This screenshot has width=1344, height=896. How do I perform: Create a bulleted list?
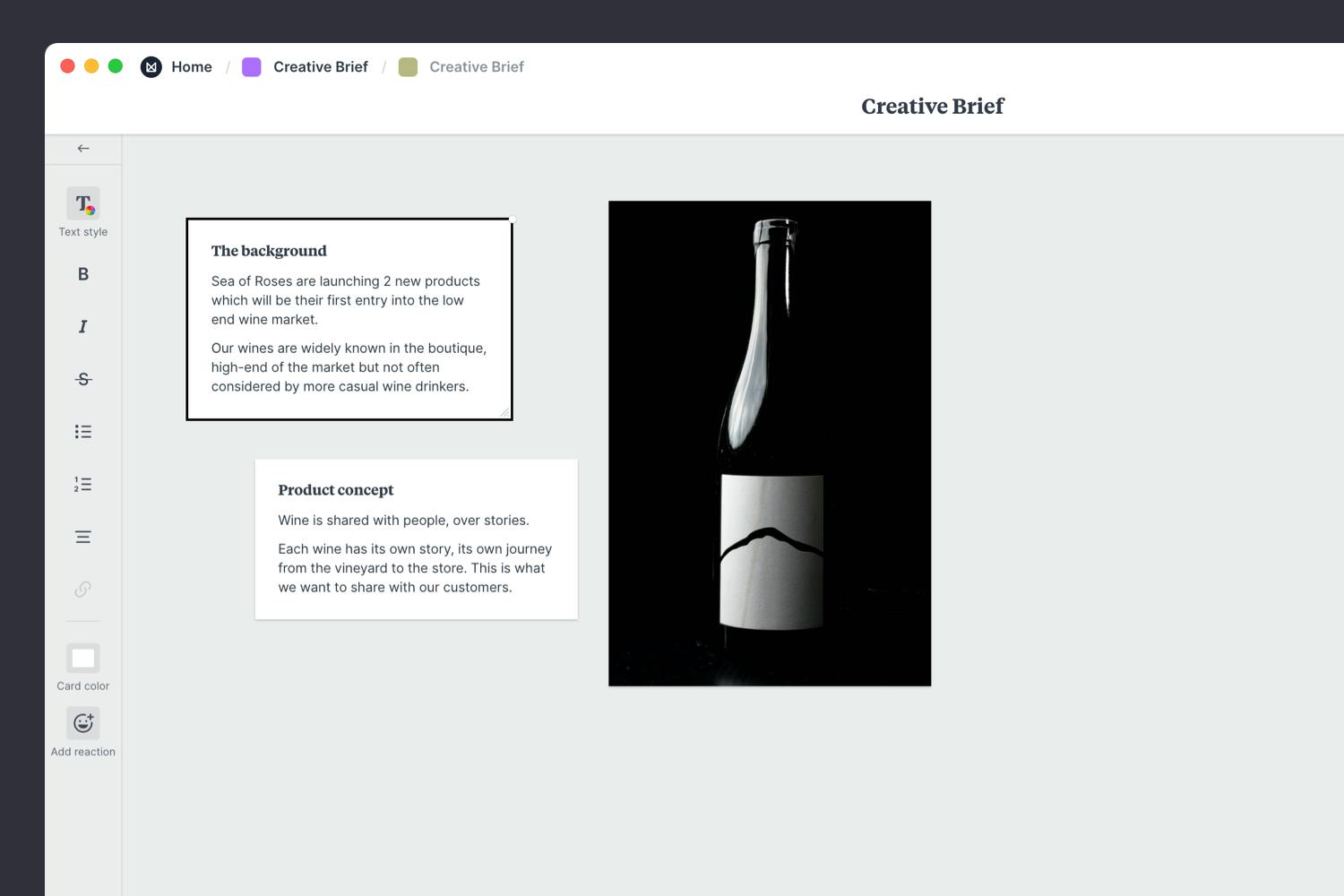[x=82, y=431]
